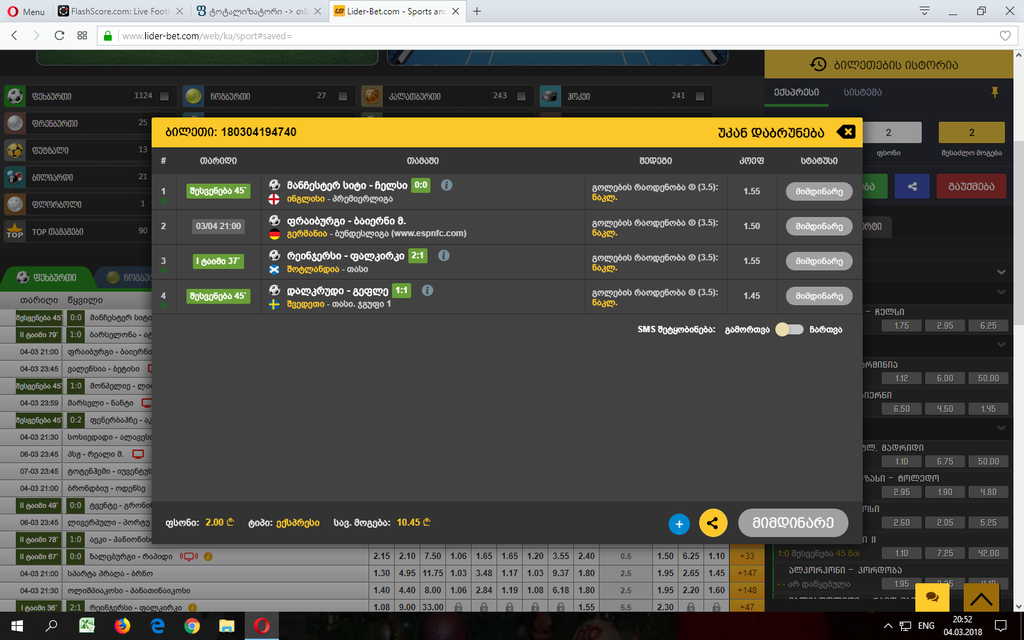The image size is (1024, 640).
Task: Click the ticket history clock icon
Action: click(818, 64)
